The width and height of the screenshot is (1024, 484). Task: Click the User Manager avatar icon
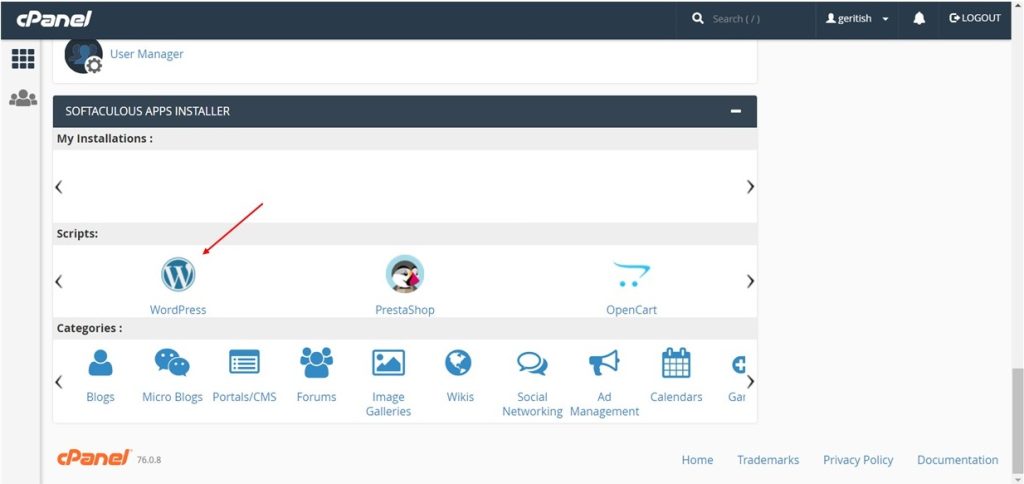(84, 56)
